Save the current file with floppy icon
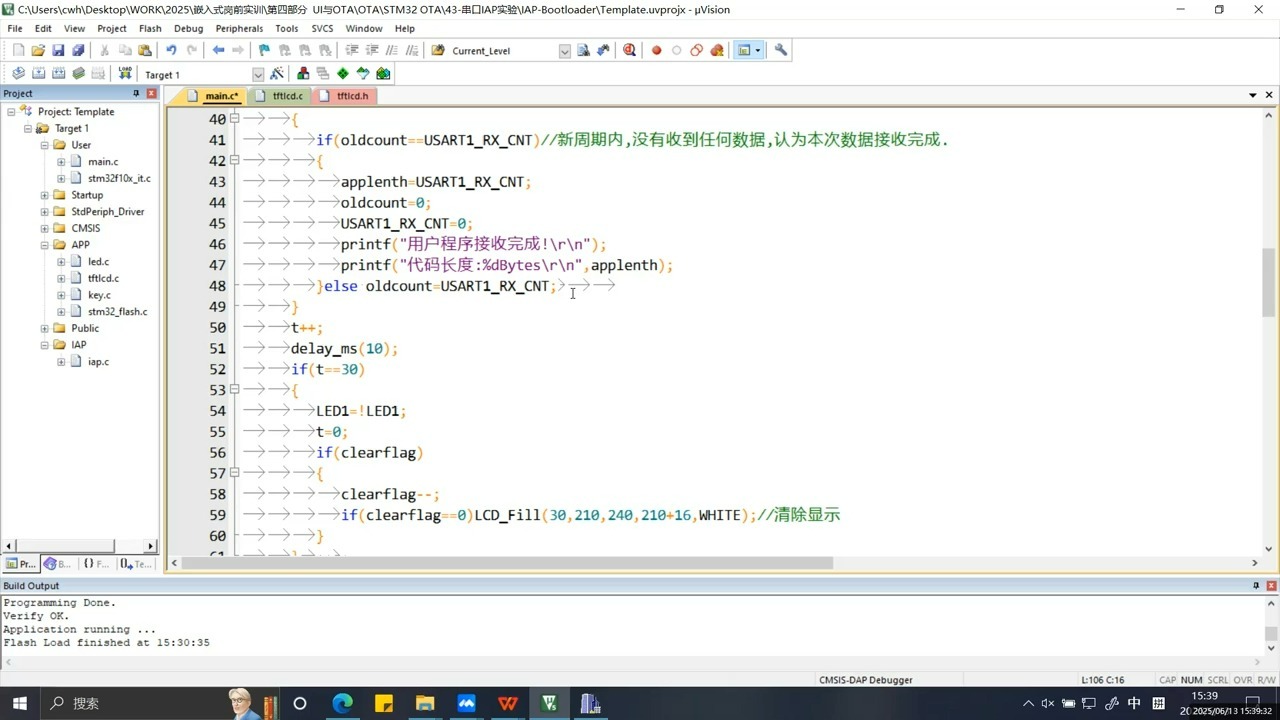This screenshot has height=720, width=1280. point(58,50)
